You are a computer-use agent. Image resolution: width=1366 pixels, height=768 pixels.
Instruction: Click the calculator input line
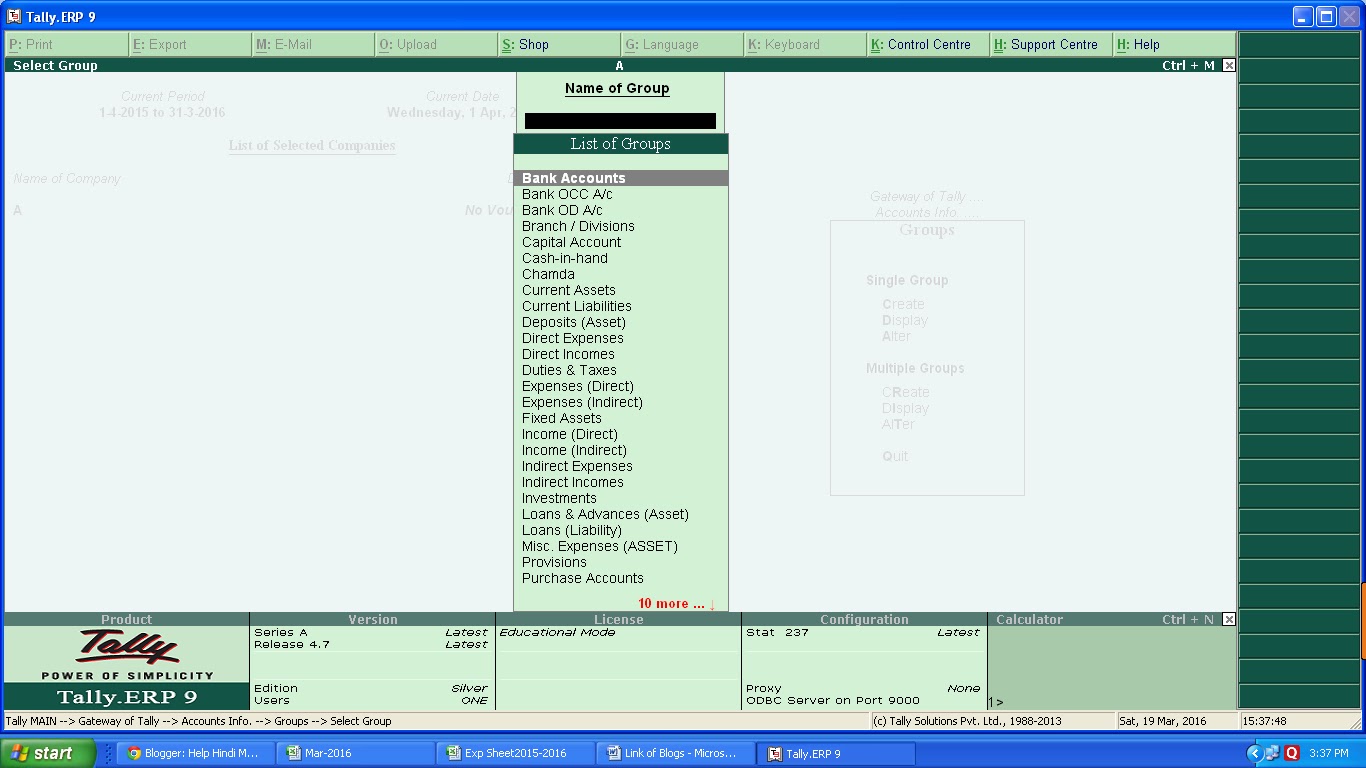(1112, 702)
